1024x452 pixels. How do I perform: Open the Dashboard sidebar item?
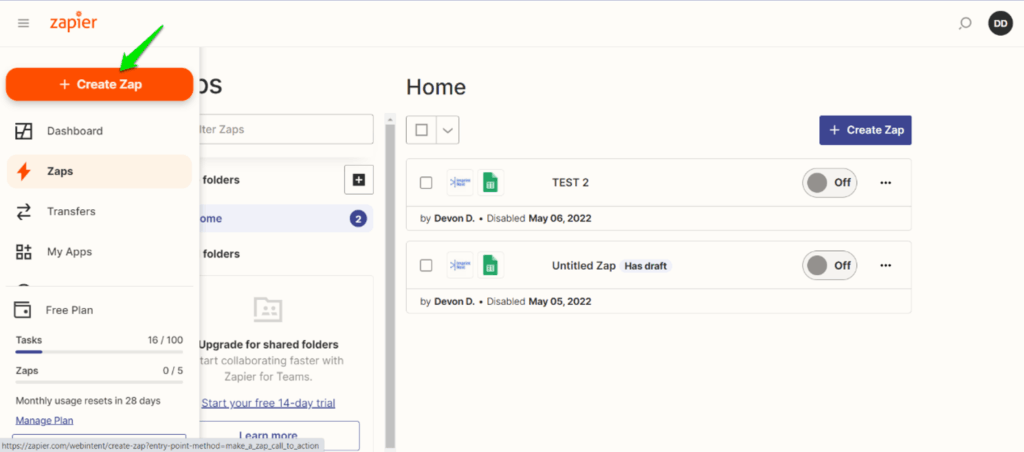(x=74, y=131)
